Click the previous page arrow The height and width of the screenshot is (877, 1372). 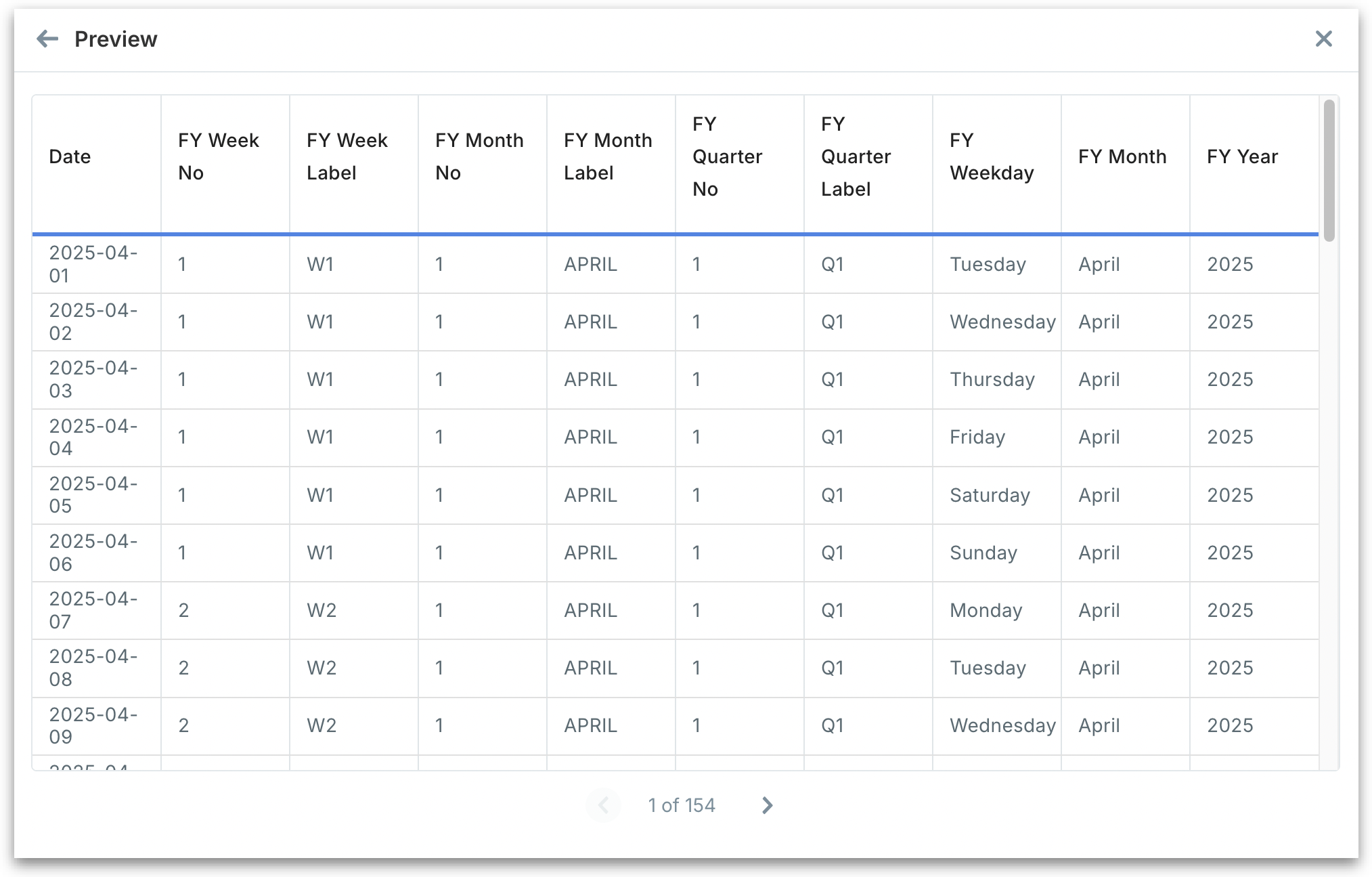604,805
